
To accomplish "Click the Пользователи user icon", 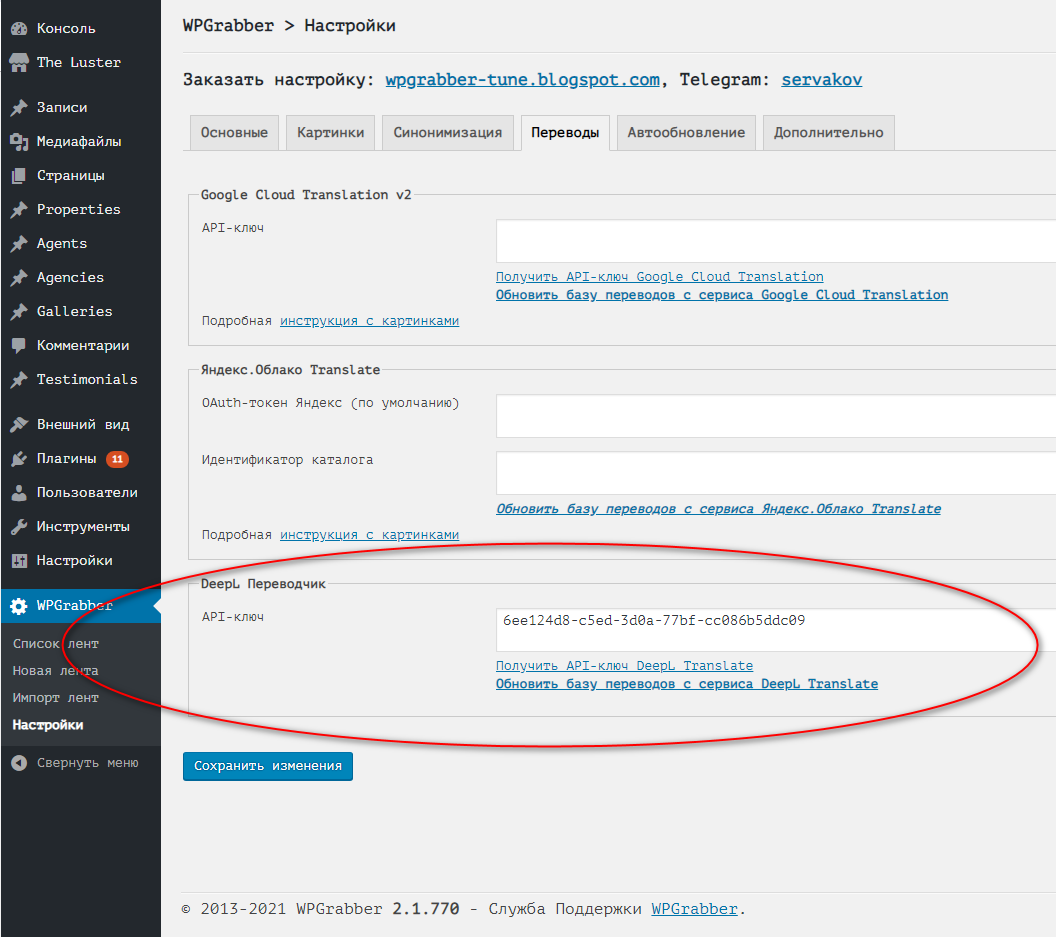I will point(19,492).
